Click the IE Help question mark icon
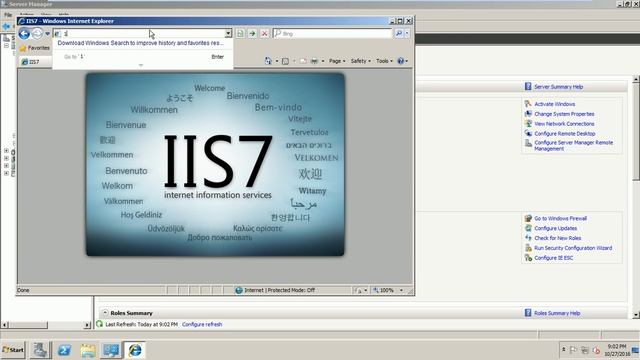Viewport: 640px width, 360px height. click(401, 61)
